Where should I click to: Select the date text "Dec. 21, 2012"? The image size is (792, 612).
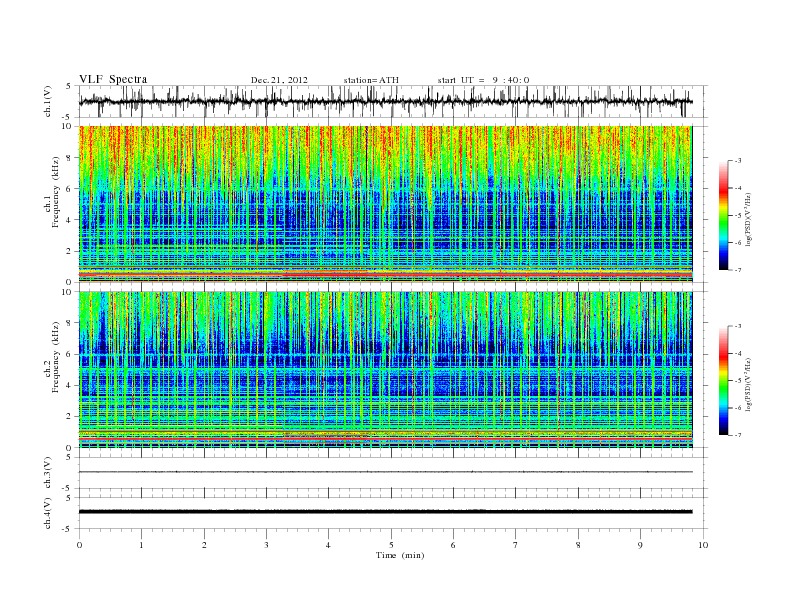[279, 80]
